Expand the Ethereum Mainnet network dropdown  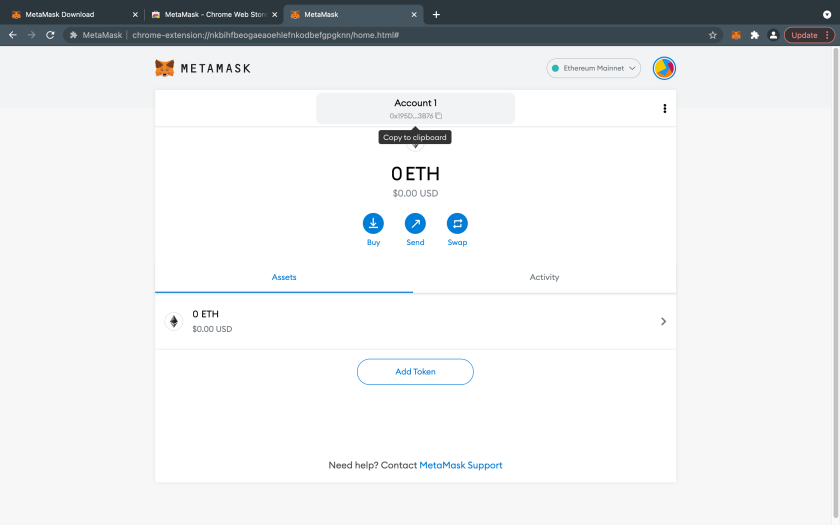[593, 68]
